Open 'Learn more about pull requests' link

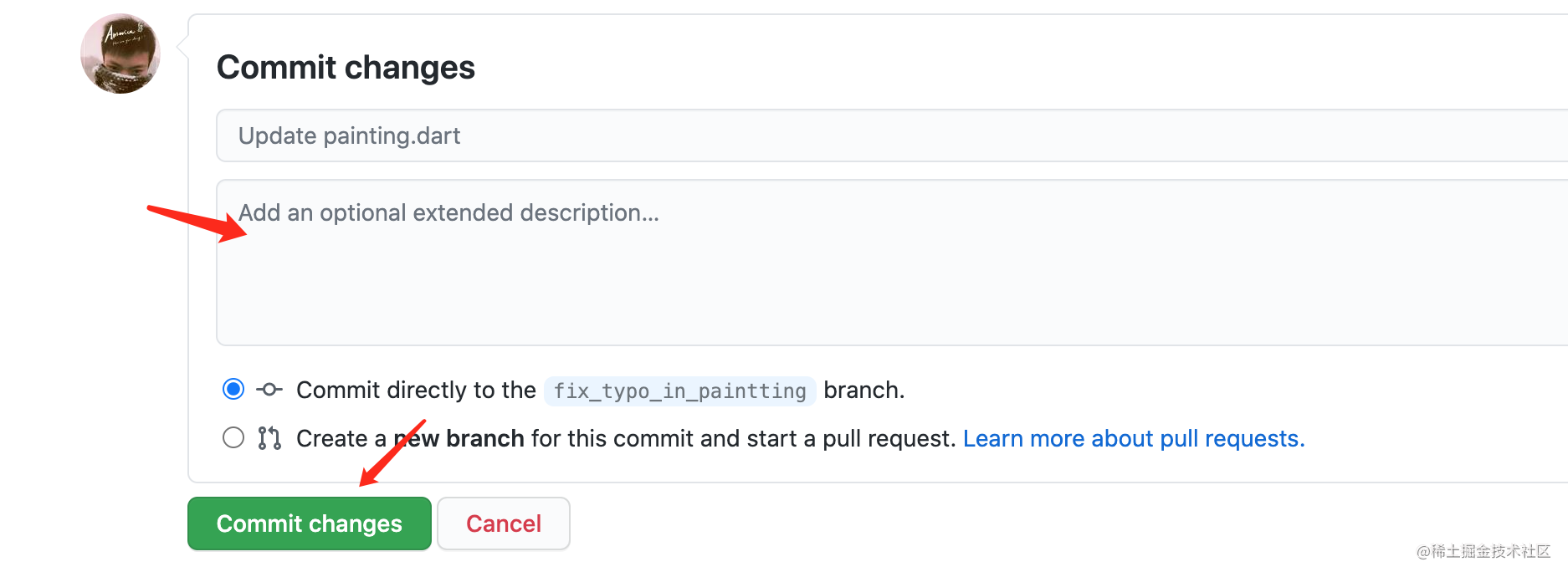pyautogui.click(x=1134, y=438)
